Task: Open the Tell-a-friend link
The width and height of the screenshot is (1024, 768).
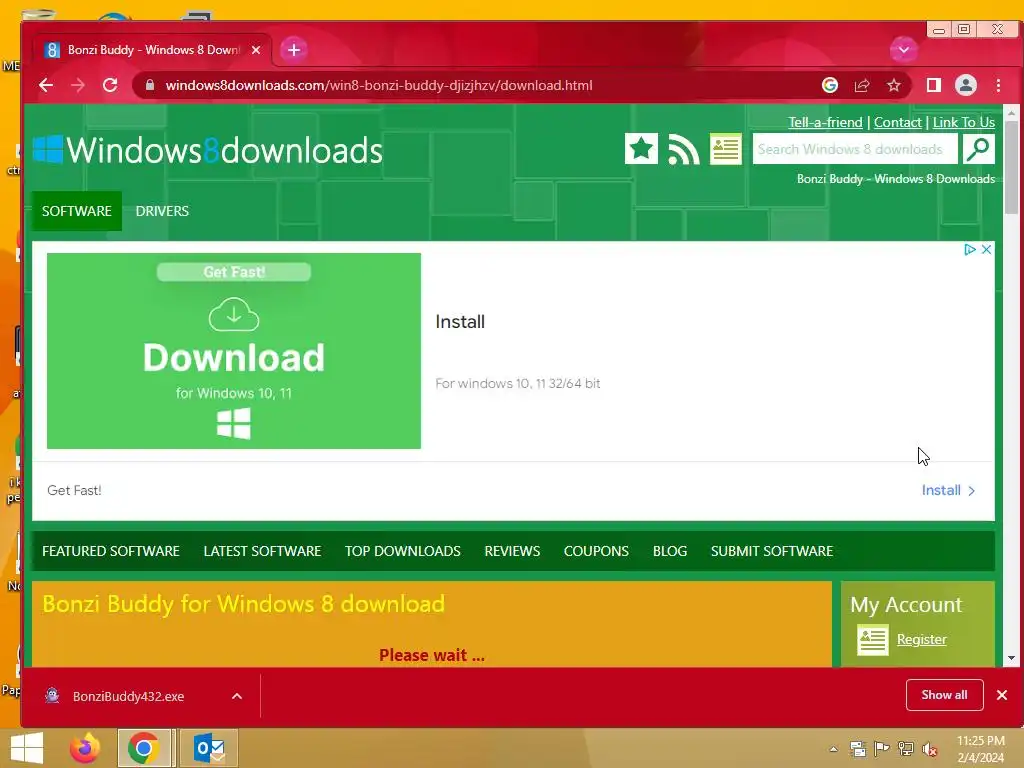Action: pos(825,122)
